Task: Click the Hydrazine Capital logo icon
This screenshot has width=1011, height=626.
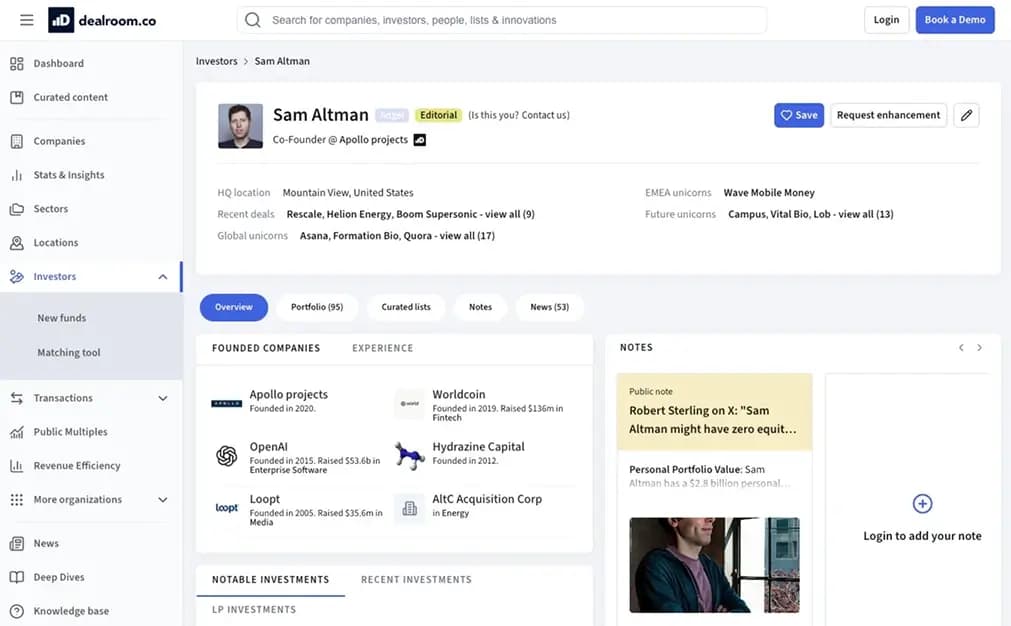Action: [x=409, y=455]
